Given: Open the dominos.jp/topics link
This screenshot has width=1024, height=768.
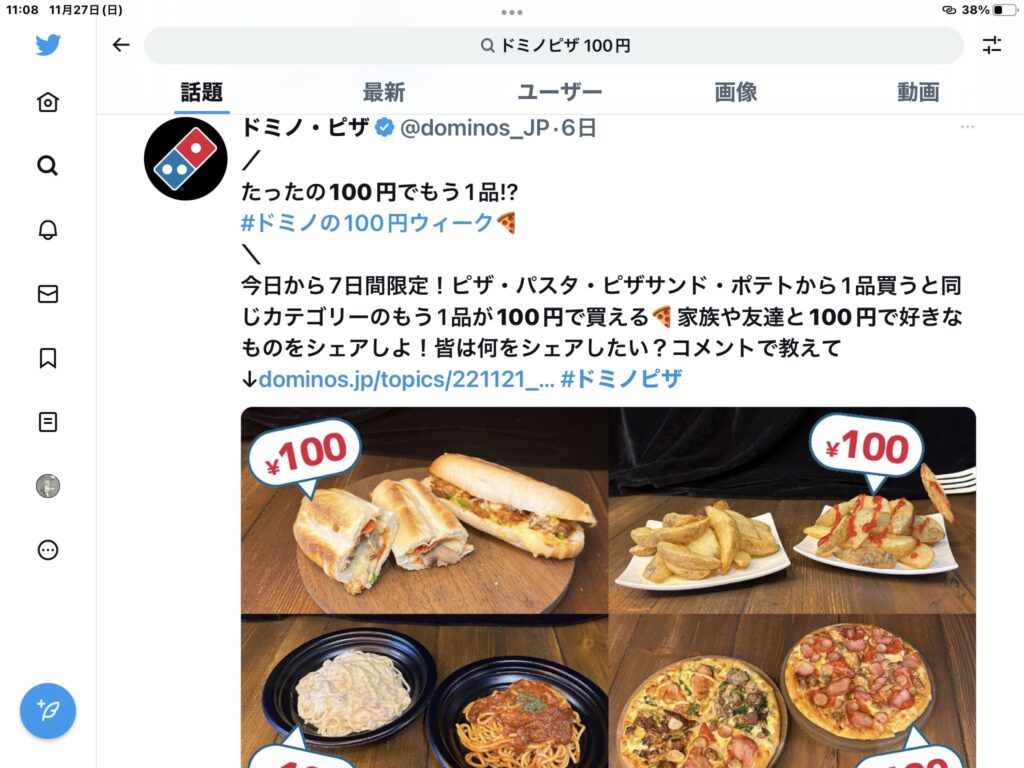Looking at the screenshot, I should tap(406, 379).
